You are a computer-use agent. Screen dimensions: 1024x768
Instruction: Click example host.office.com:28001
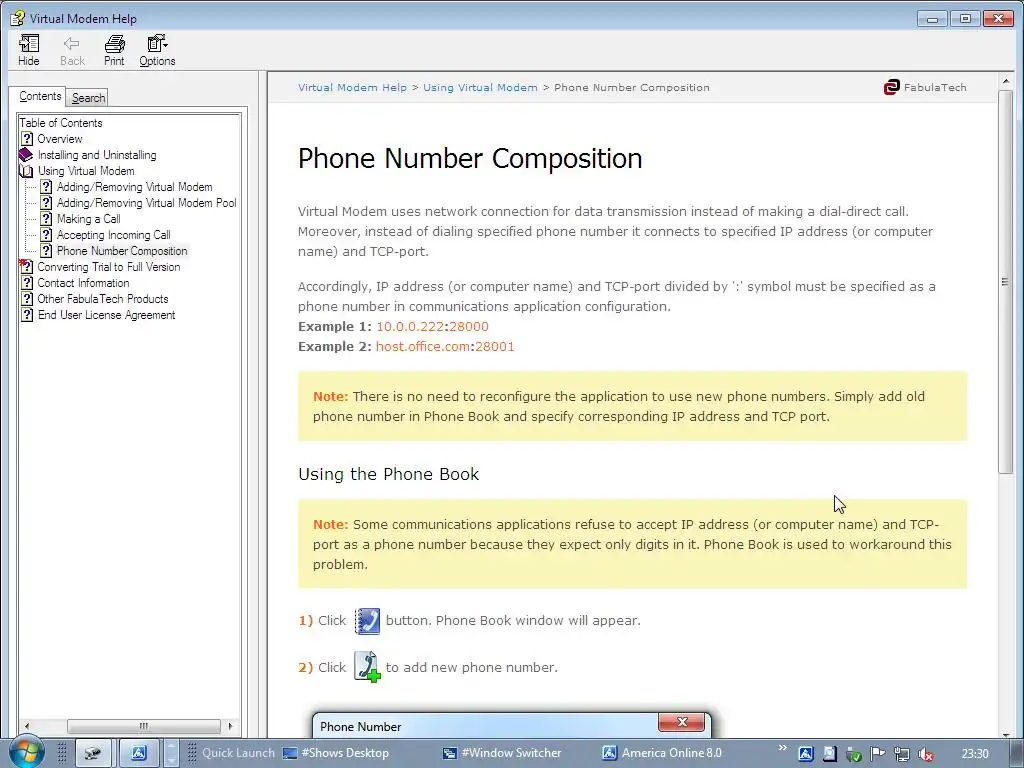445,347
